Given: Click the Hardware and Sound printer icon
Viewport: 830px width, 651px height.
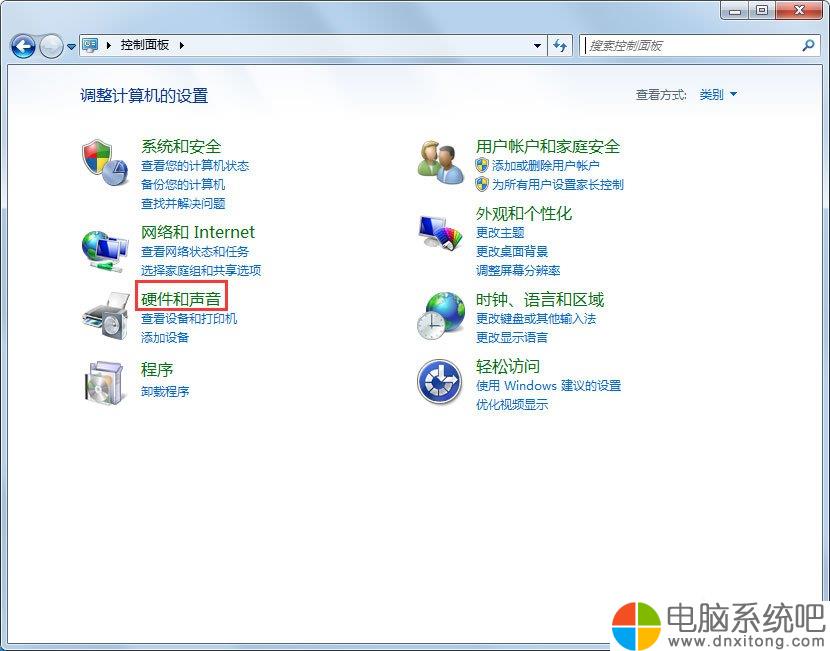Looking at the screenshot, I should [106, 317].
